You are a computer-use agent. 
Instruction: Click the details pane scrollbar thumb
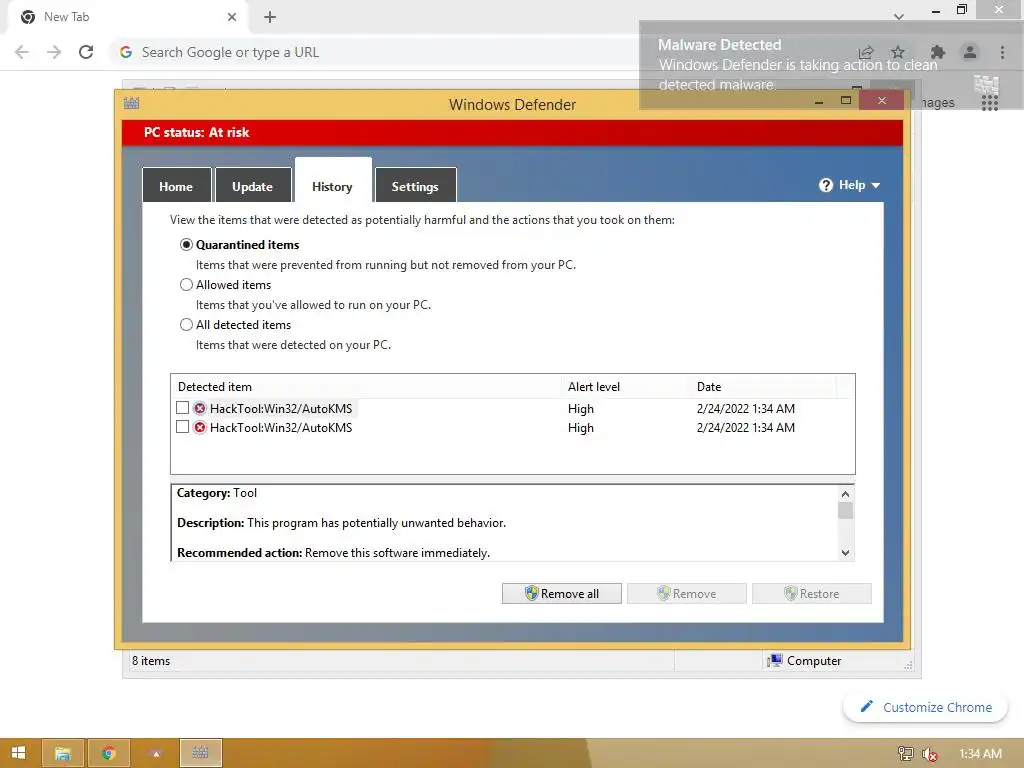coord(845,510)
